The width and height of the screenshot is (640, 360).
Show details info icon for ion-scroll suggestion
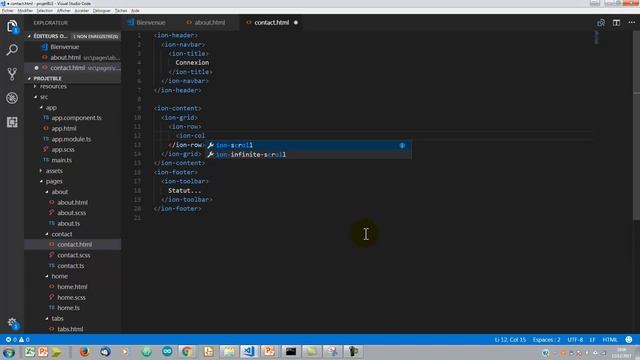(x=402, y=145)
